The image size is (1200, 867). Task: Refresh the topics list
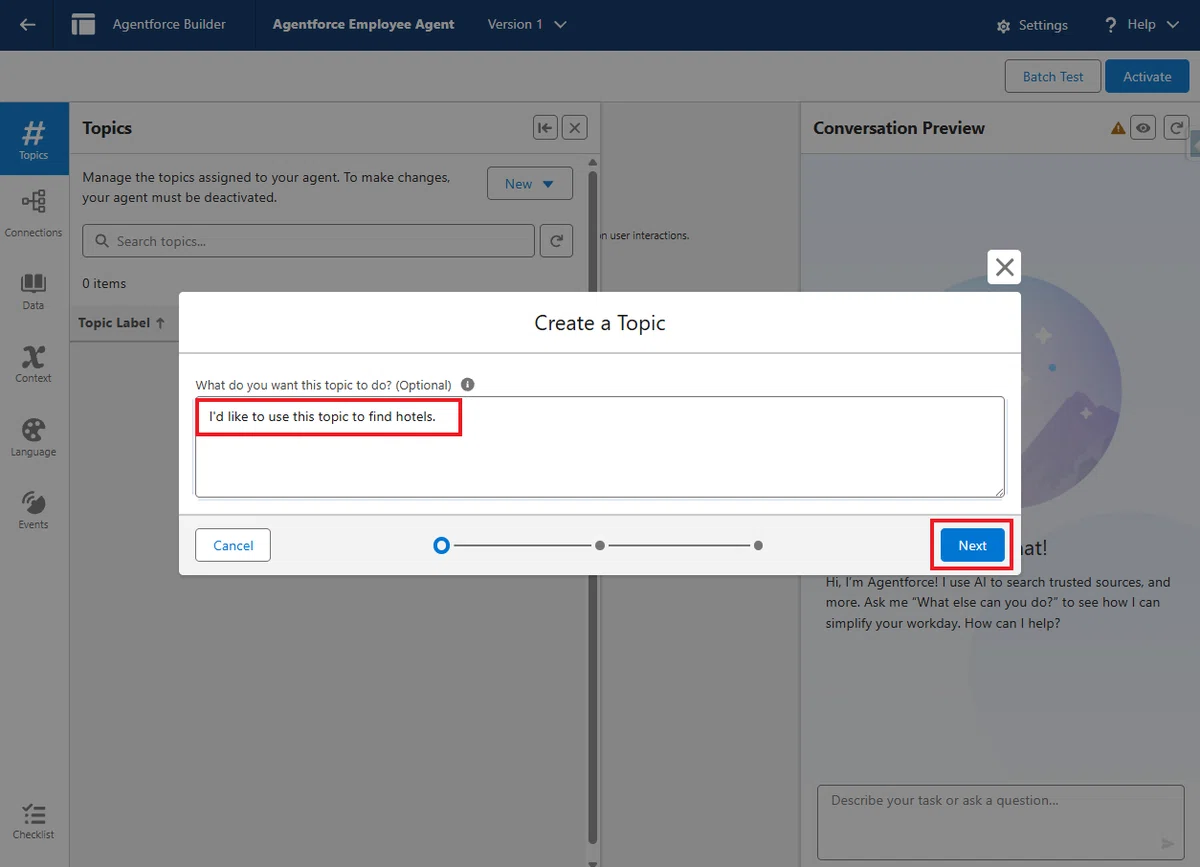(x=557, y=241)
